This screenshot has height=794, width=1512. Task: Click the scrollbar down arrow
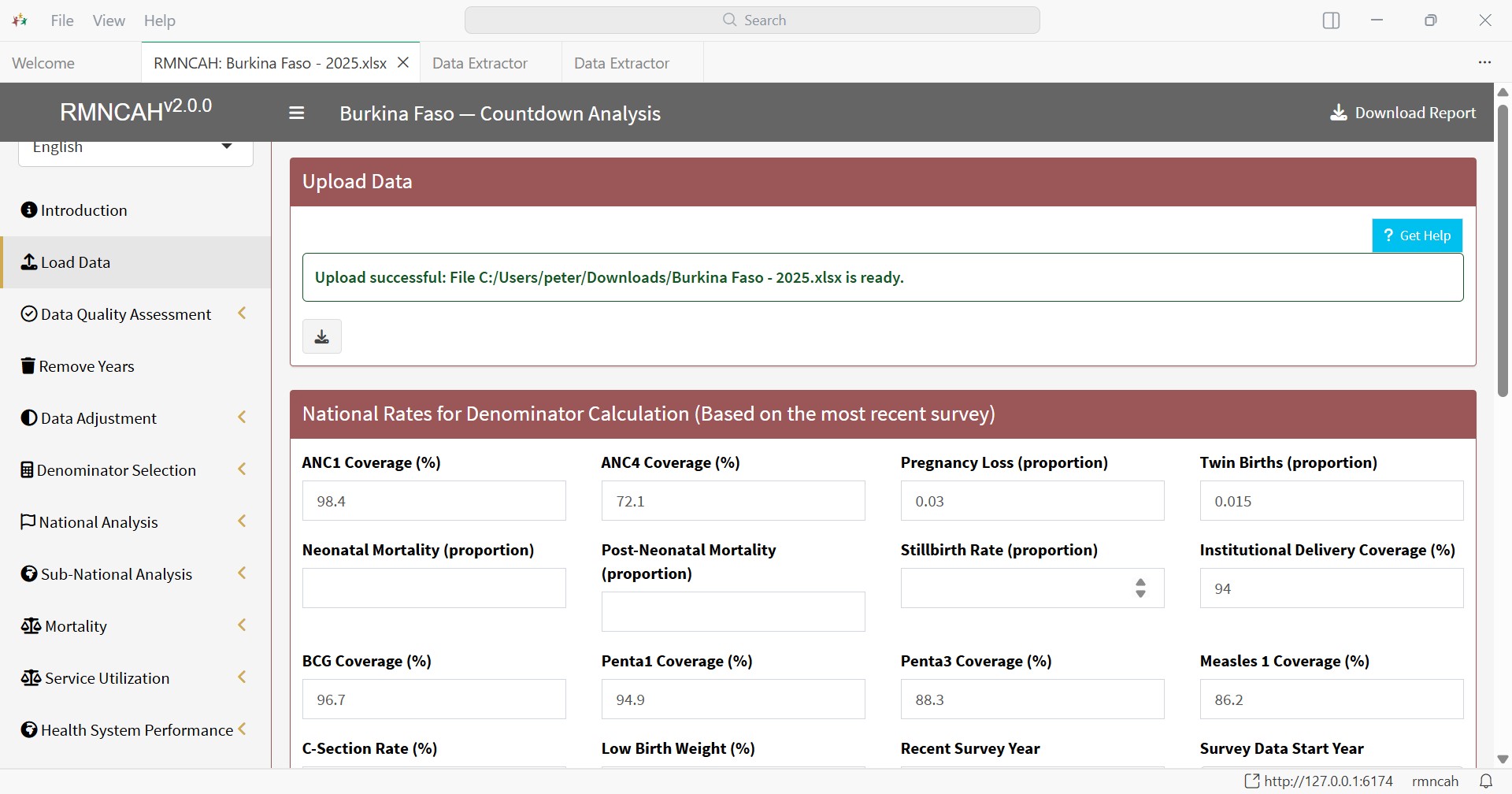(1503, 759)
